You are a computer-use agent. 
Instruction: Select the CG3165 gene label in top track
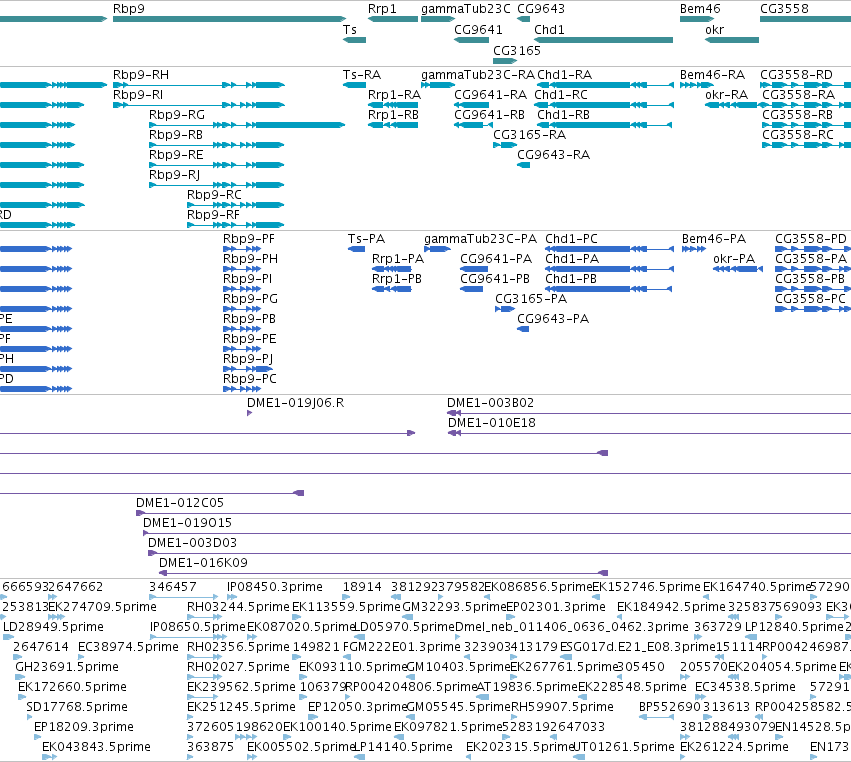point(517,51)
